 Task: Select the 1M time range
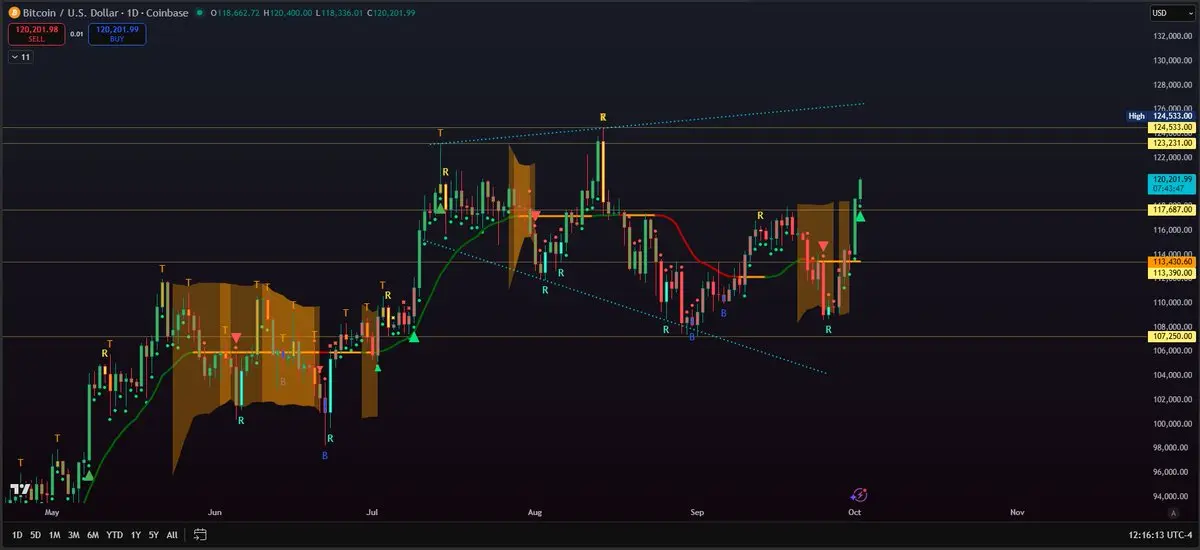pos(55,535)
